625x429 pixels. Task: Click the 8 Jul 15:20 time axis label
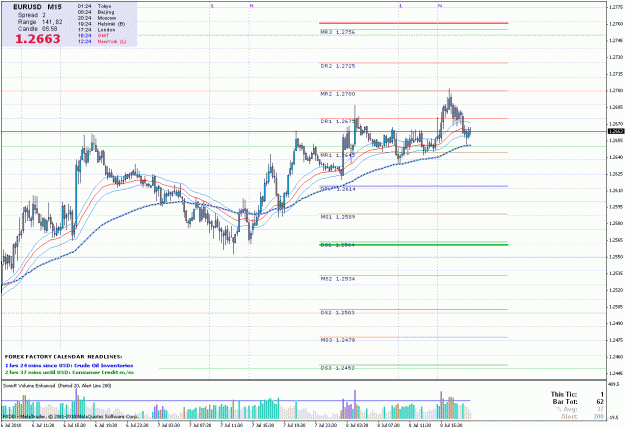(x=451, y=425)
